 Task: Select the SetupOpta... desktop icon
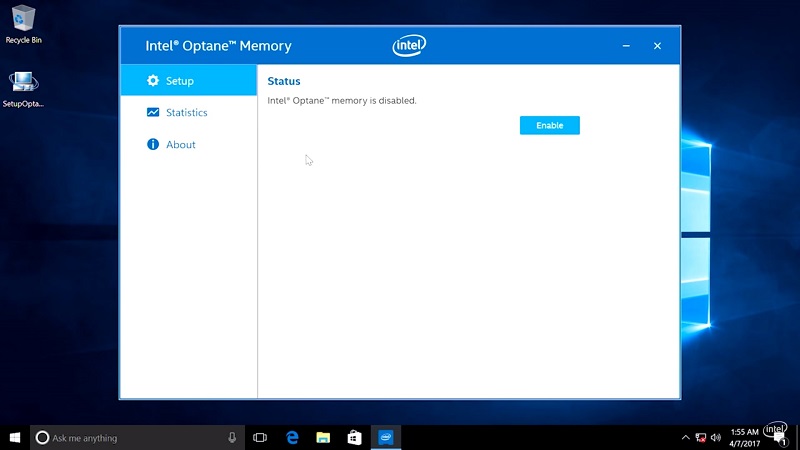point(23,89)
